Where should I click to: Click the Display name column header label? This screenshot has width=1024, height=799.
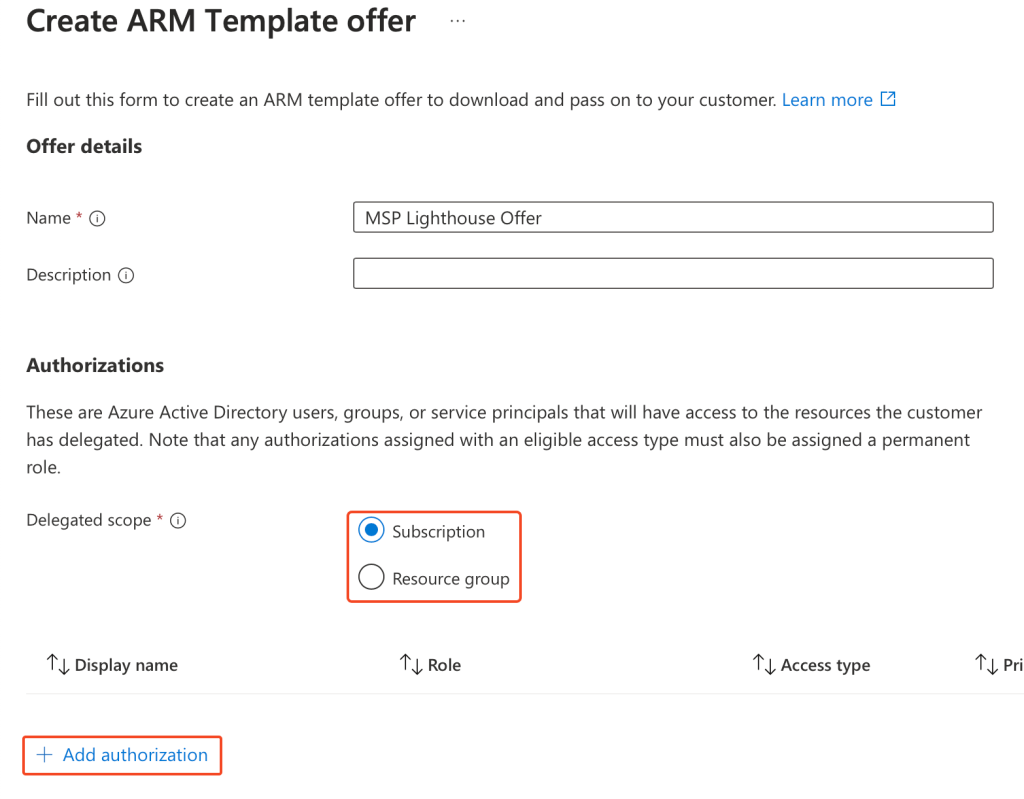coord(126,665)
